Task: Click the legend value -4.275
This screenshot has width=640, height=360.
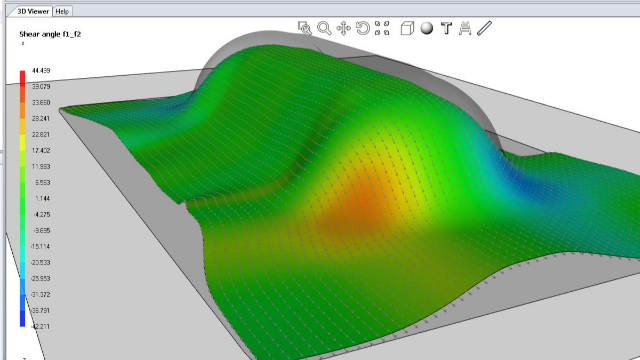Action: pos(42,214)
